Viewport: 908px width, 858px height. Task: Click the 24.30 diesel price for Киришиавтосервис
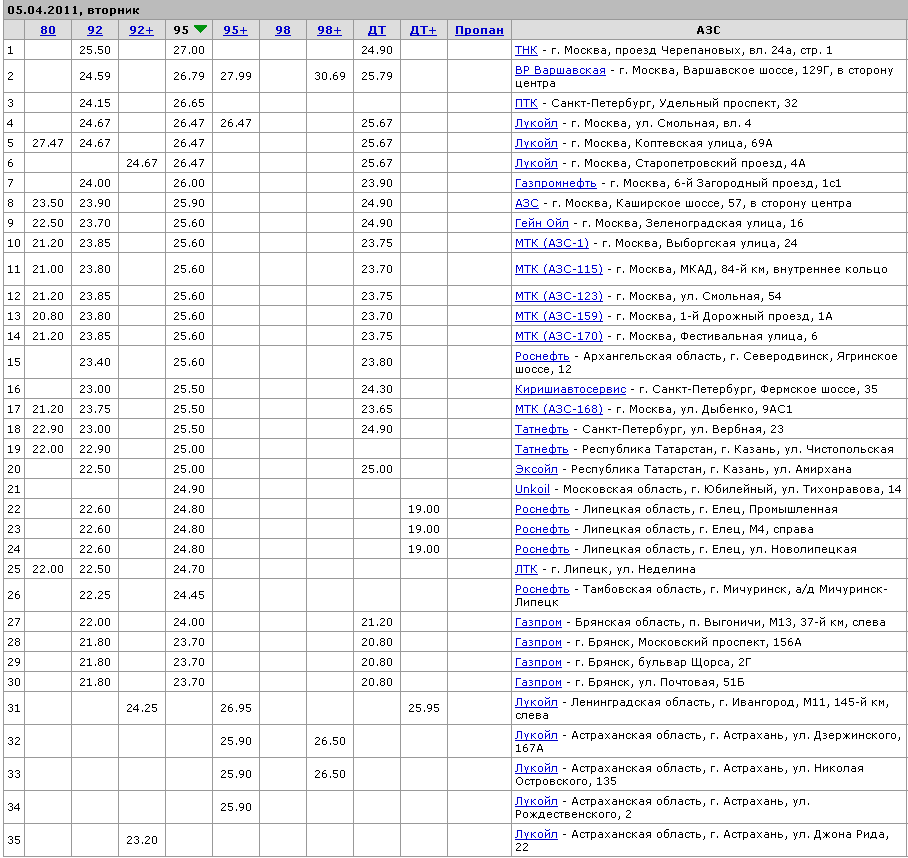pos(377,389)
